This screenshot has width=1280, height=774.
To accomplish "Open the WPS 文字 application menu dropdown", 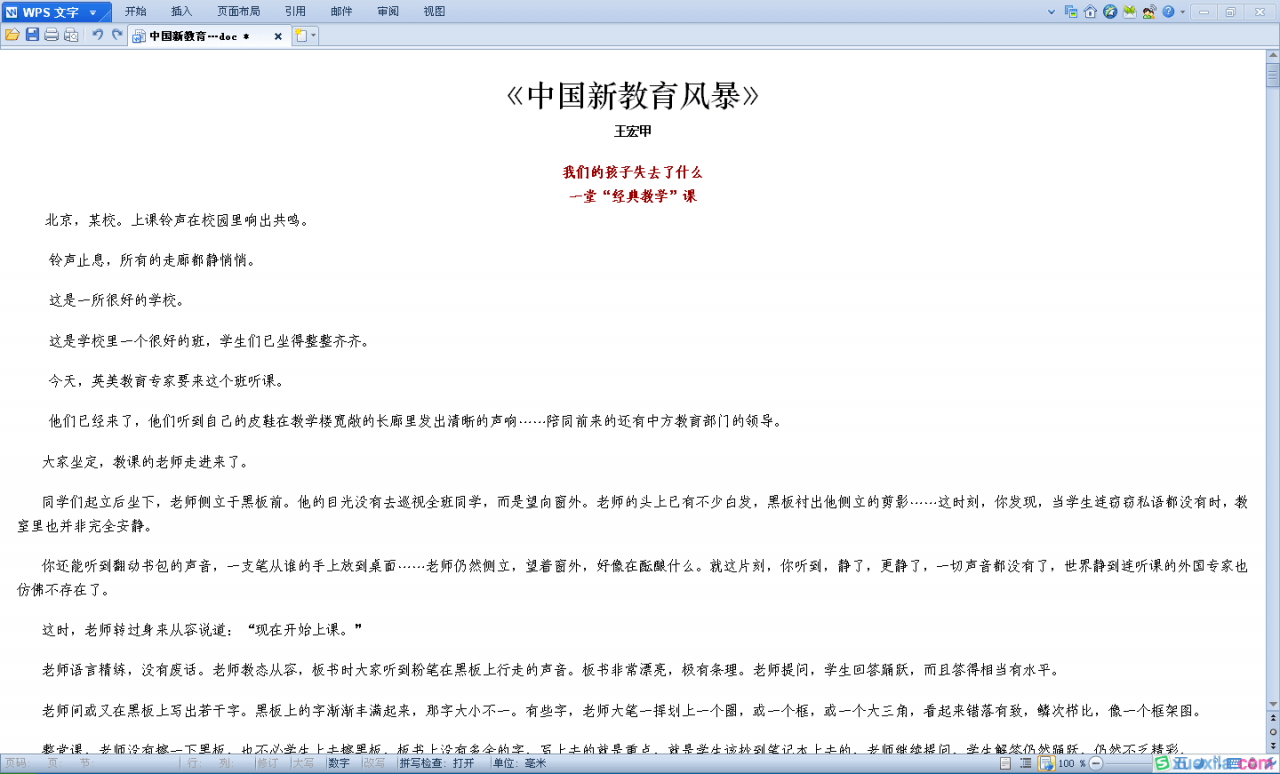I will (93, 12).
